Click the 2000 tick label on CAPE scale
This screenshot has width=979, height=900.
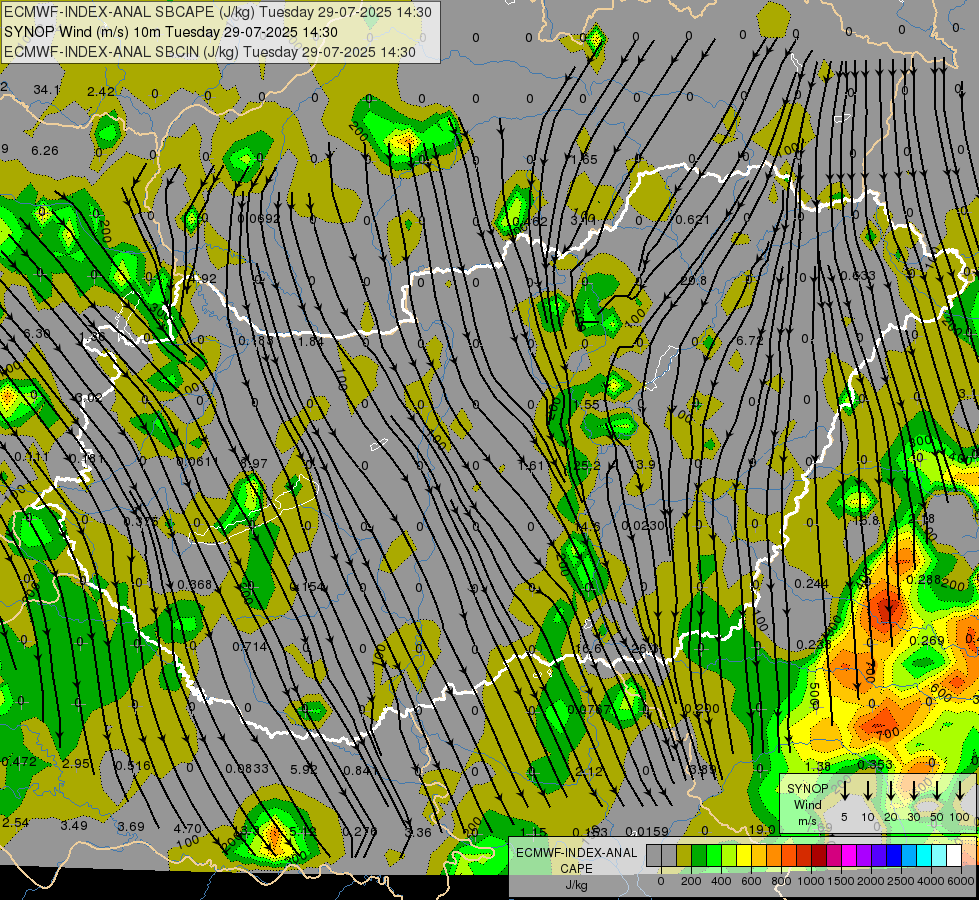(x=871, y=881)
